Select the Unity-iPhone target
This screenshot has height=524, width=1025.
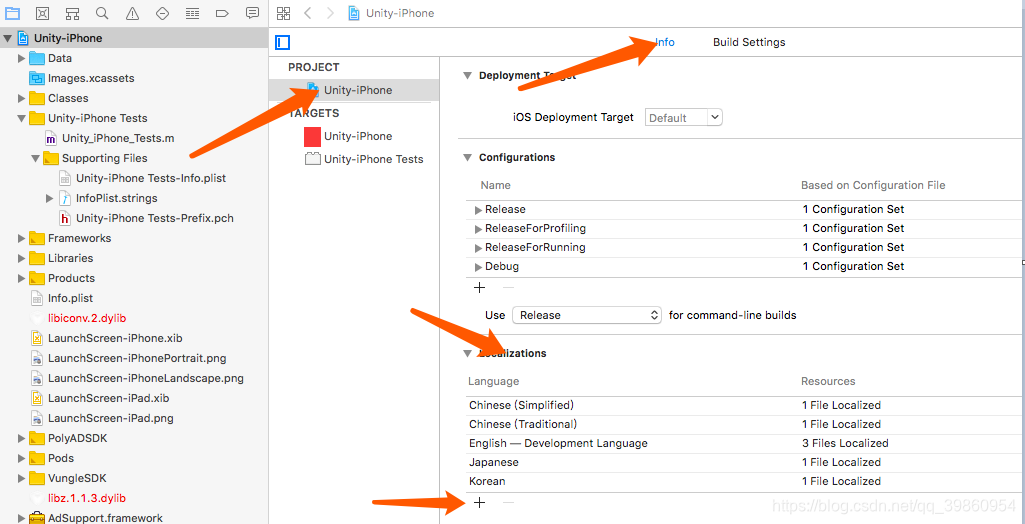tap(358, 137)
